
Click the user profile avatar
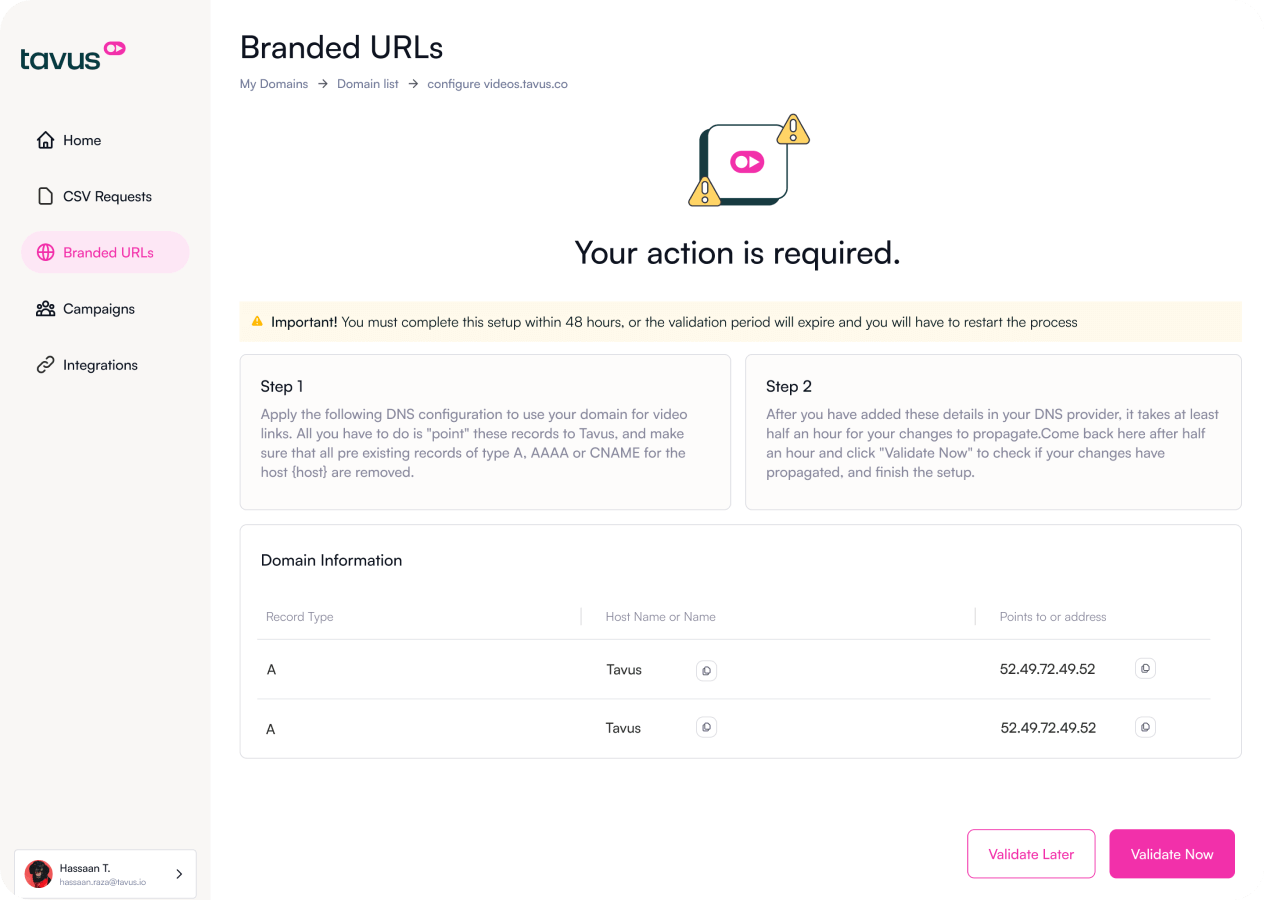pos(39,874)
